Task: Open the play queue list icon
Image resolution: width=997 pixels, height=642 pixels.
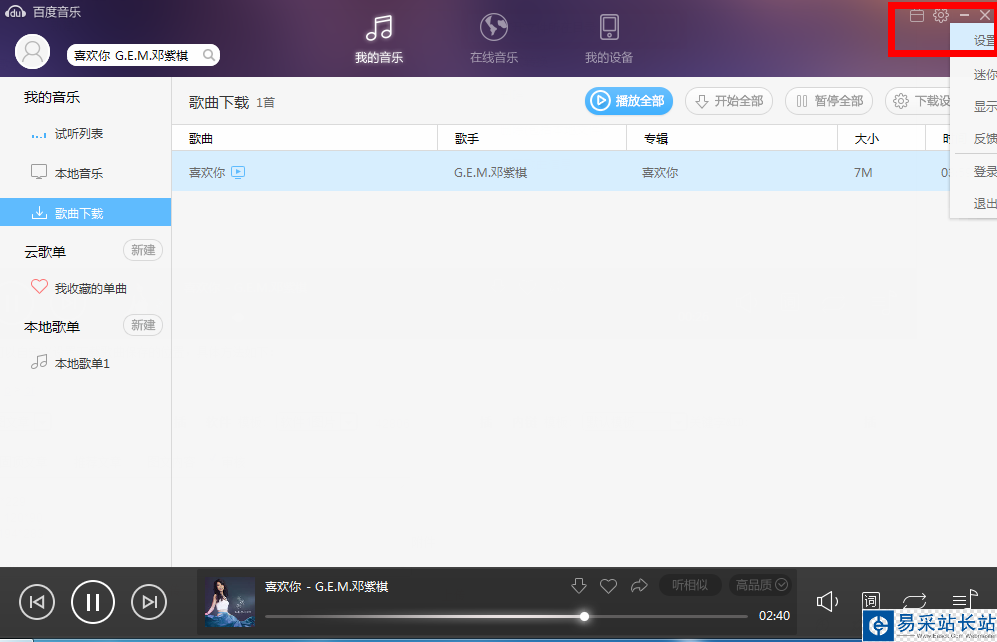Action: pyautogui.click(x=964, y=599)
